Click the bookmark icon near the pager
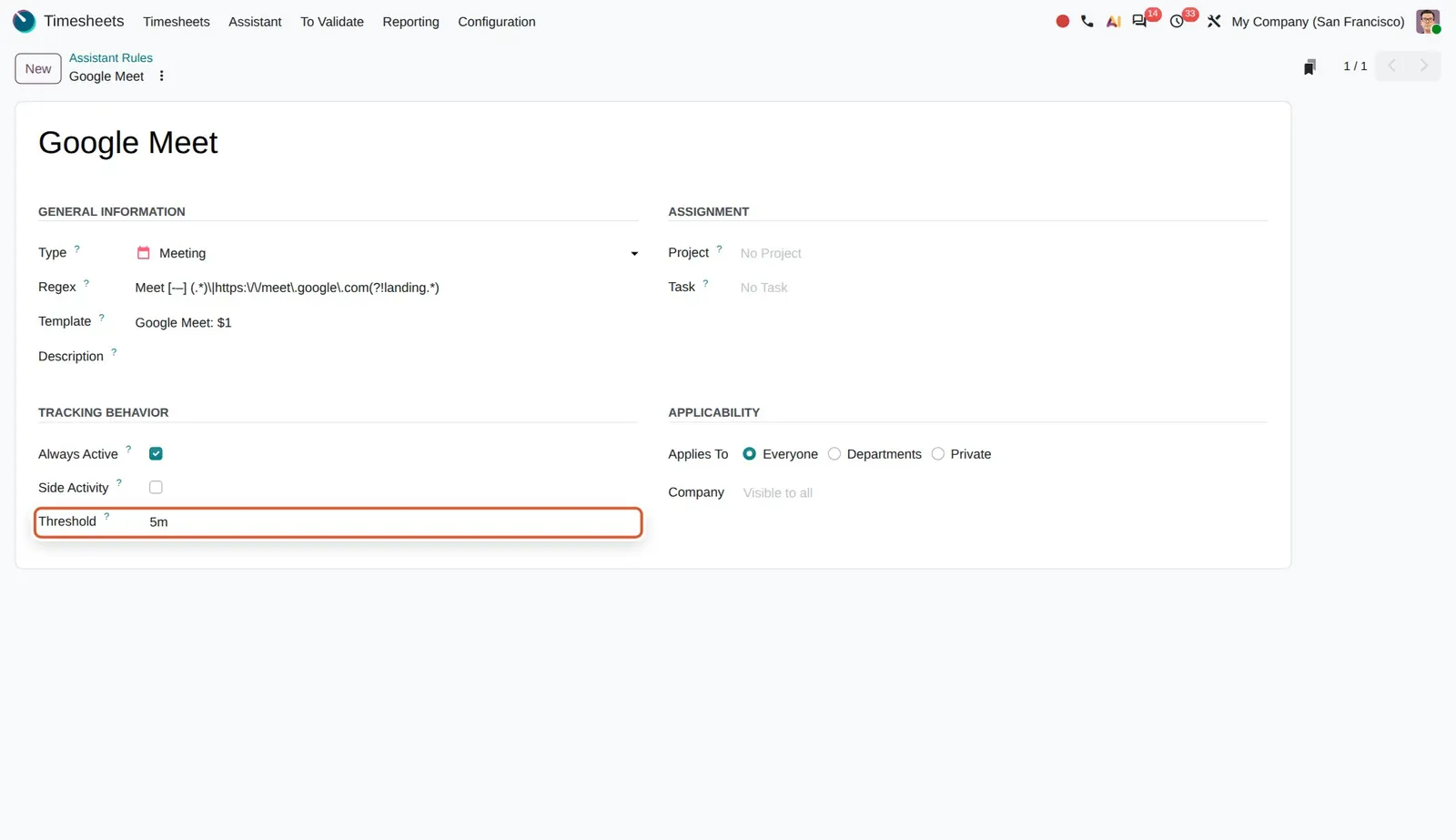1456x840 pixels. 1309,66
